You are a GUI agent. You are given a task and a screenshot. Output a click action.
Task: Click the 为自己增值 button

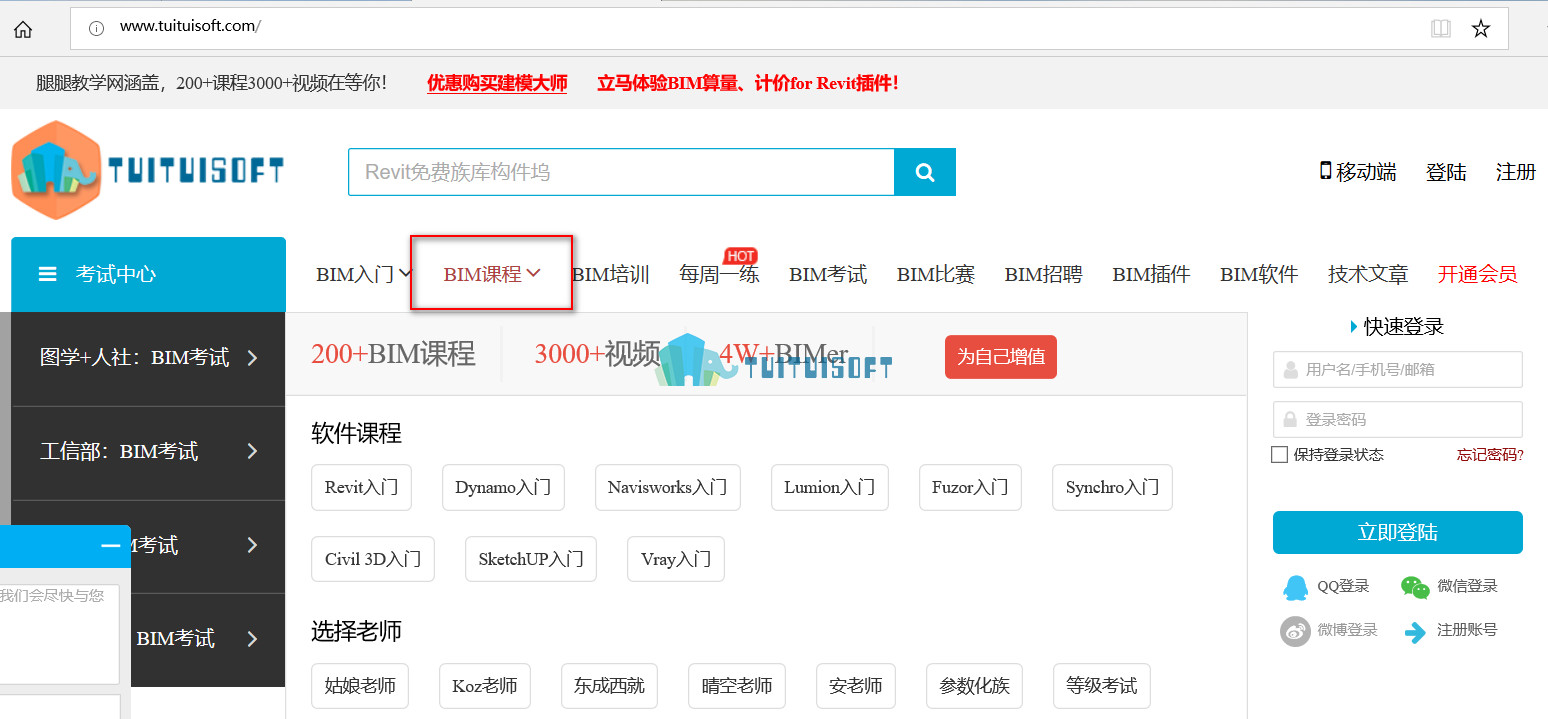pyautogui.click(x=1001, y=357)
